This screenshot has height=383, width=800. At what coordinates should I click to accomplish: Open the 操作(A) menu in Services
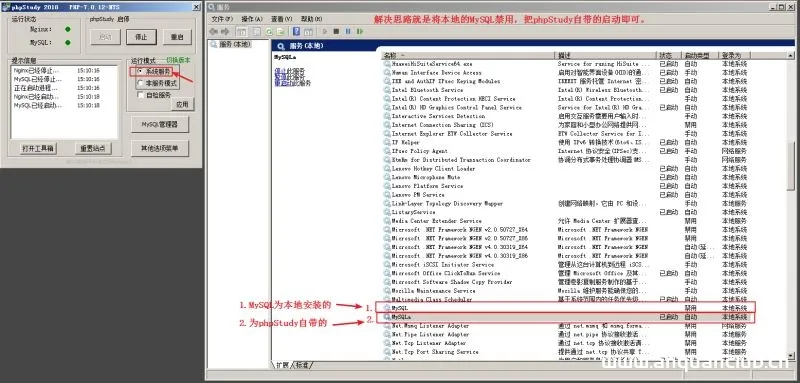(x=252, y=19)
